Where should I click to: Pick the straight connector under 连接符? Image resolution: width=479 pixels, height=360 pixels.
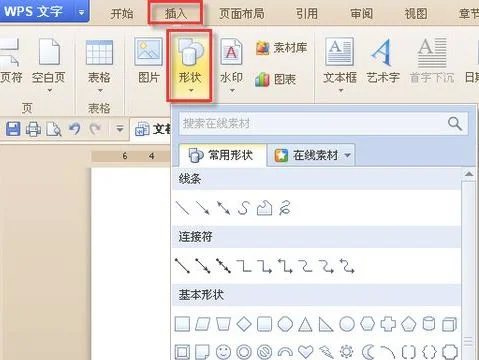point(182,266)
